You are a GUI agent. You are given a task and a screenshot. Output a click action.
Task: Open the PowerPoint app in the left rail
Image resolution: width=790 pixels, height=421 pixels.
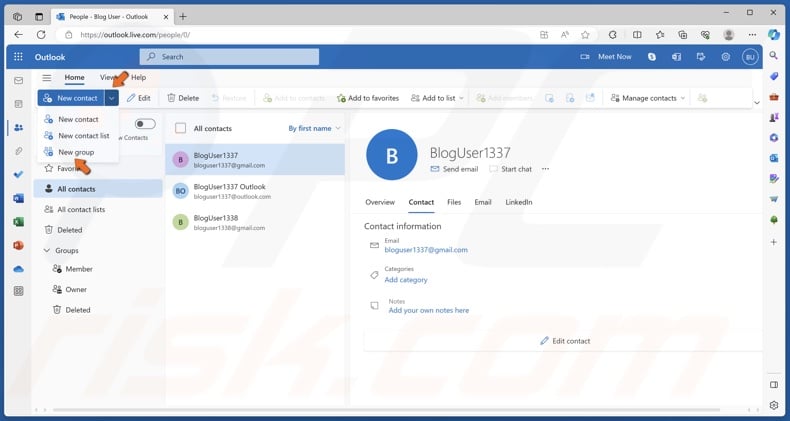click(x=19, y=245)
